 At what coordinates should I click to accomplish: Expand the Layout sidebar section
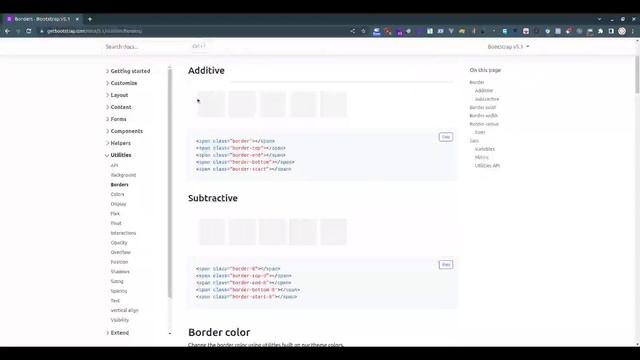click(117, 95)
